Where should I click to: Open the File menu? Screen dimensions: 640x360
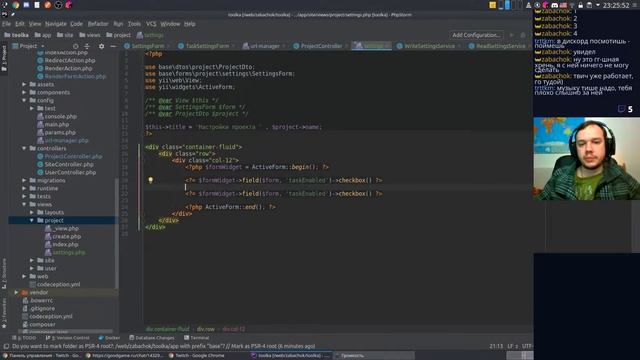(7, 24)
